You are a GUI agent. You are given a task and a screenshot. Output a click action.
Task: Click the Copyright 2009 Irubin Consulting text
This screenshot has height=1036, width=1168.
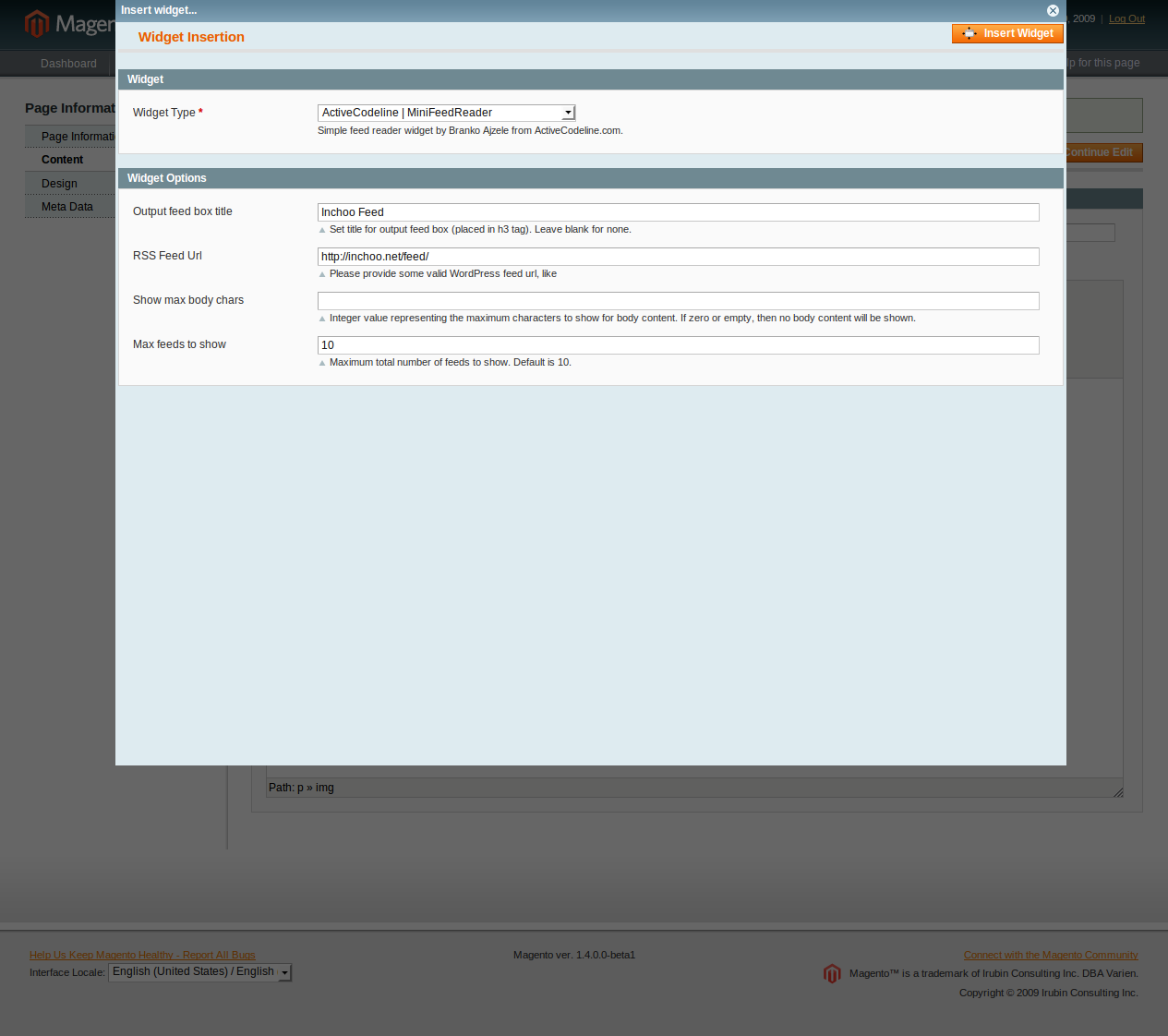coord(1048,993)
